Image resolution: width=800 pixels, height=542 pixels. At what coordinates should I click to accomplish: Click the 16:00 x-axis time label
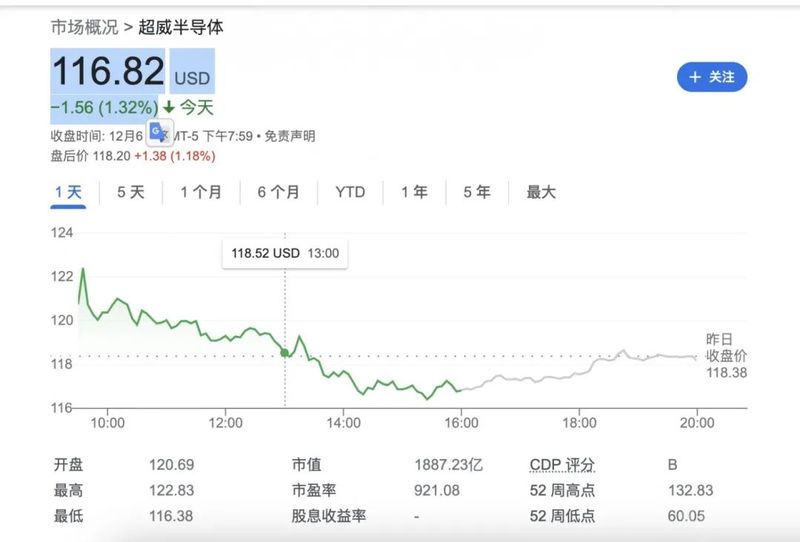pos(461,423)
